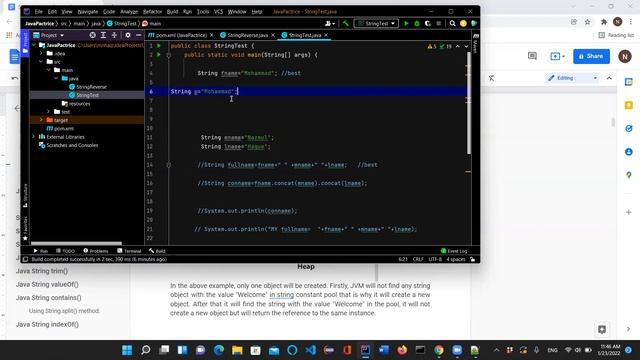Start debugging with the bug icon
640x360 pixels.
click(x=417, y=24)
